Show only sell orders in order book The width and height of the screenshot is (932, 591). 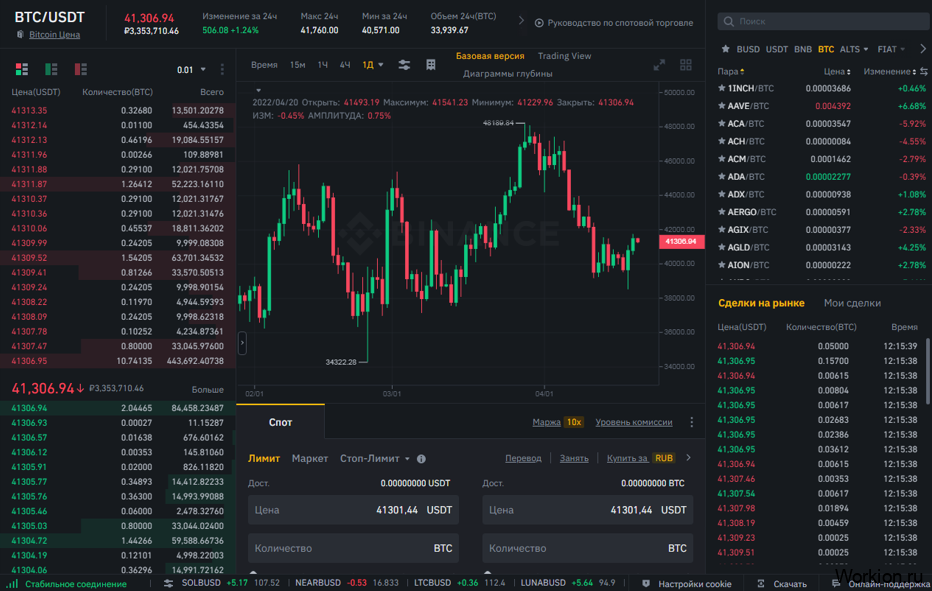81,69
